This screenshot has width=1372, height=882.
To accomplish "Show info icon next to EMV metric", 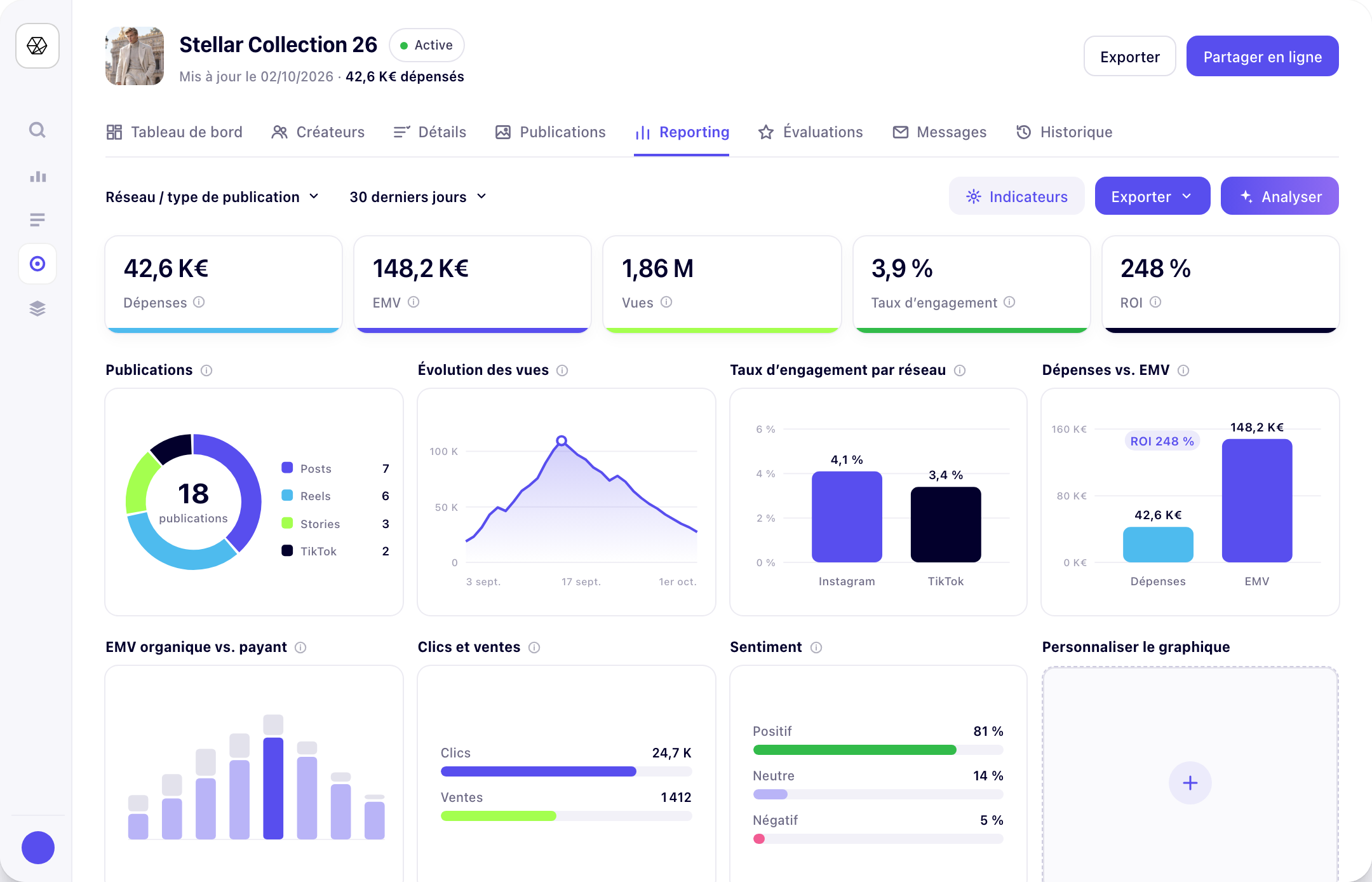I will 414,302.
